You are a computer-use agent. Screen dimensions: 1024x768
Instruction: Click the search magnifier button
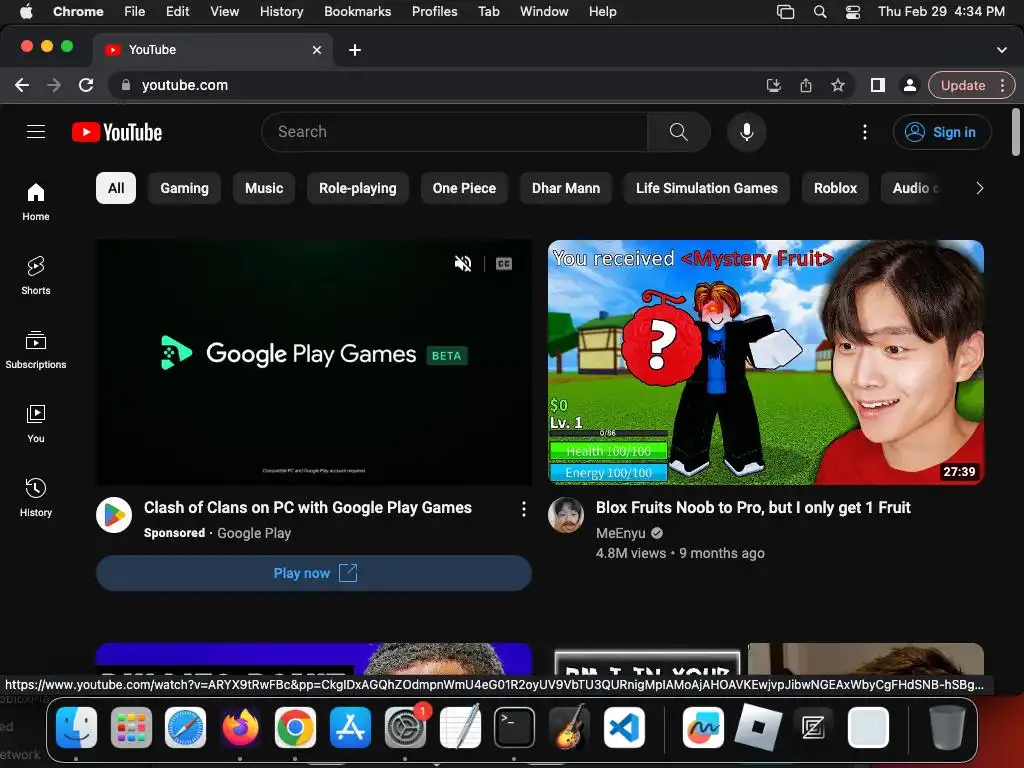pyautogui.click(x=679, y=132)
